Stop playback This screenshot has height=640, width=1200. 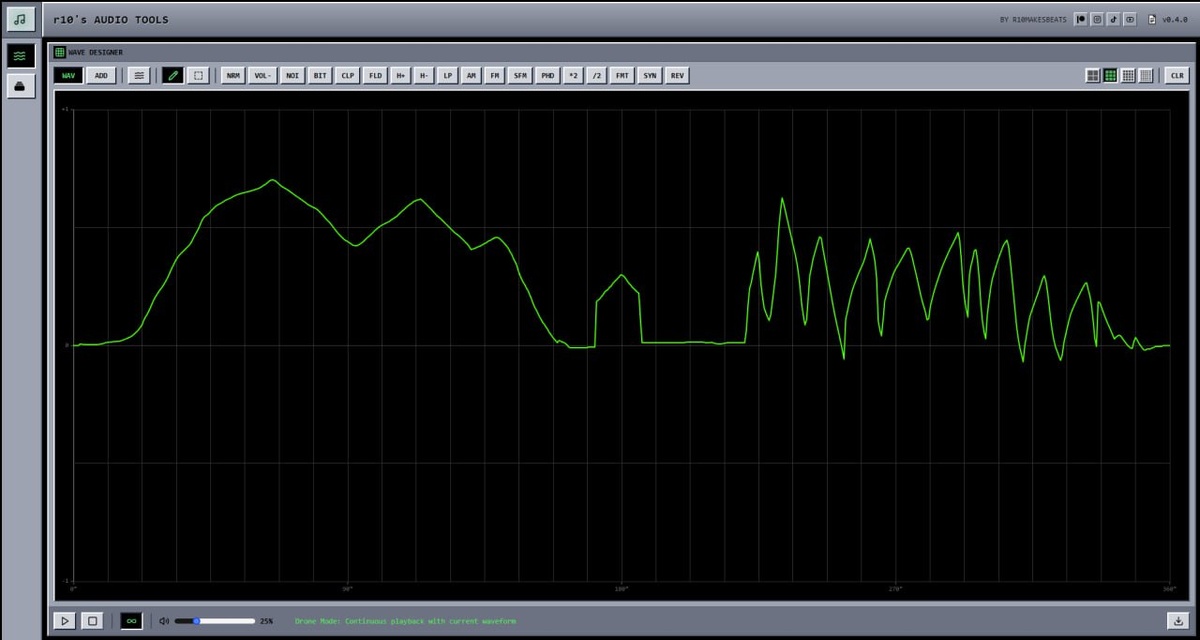click(92, 621)
